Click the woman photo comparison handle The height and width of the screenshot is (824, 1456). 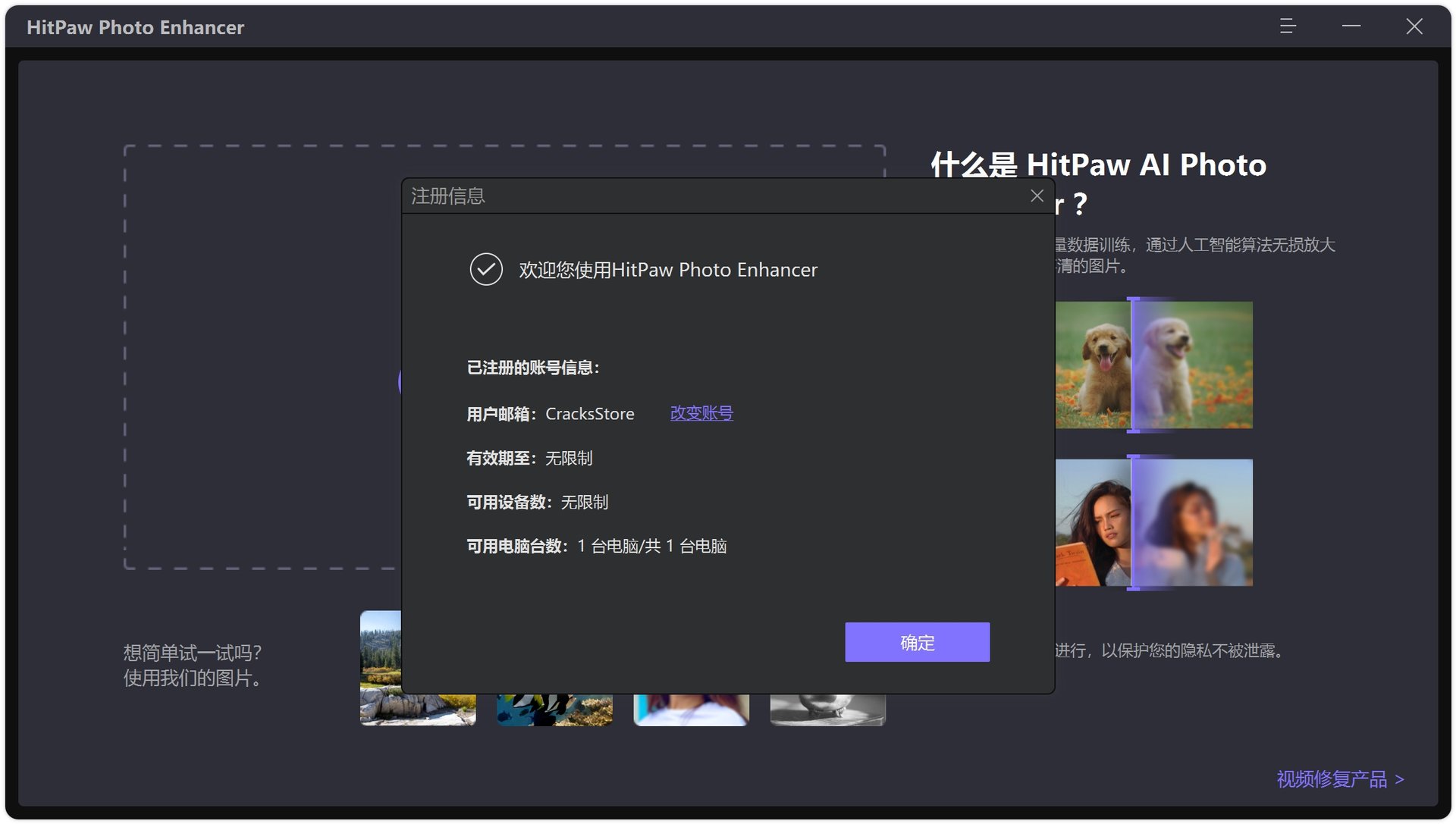(1133, 522)
